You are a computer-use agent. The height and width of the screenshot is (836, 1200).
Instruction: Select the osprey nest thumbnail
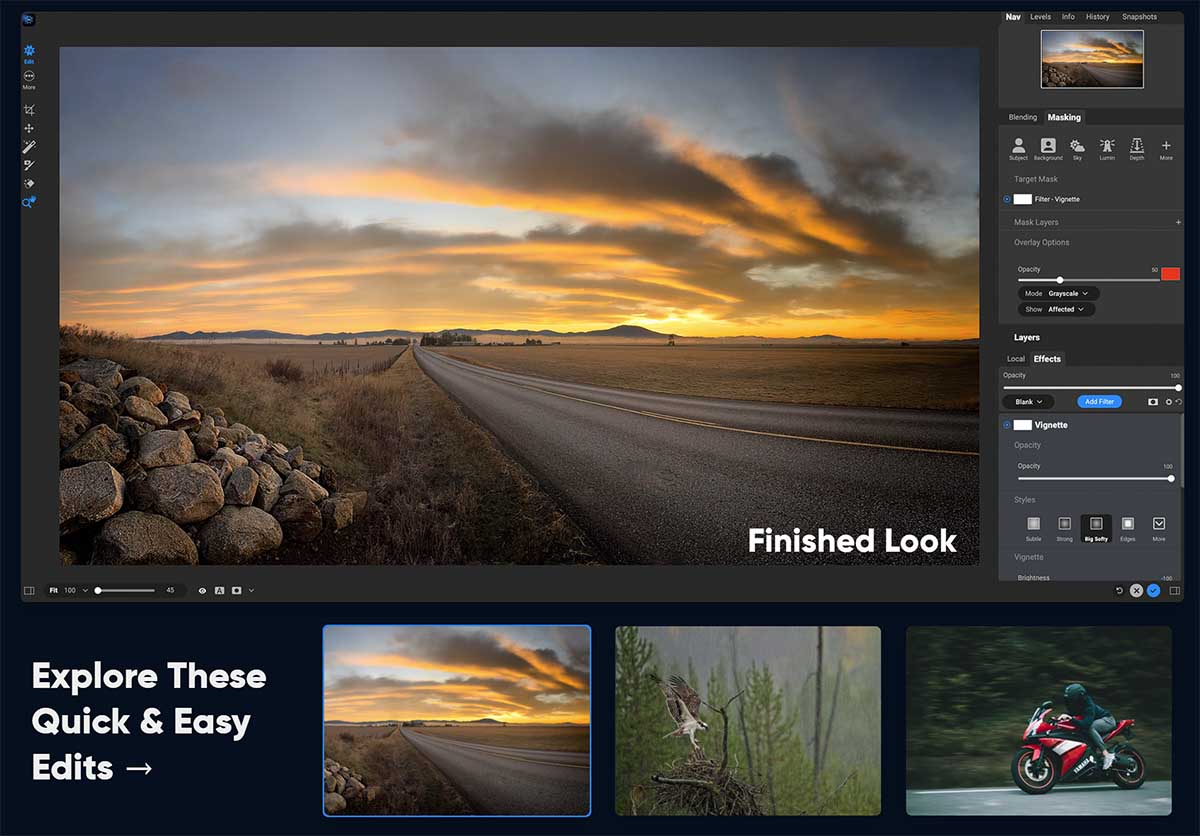pyautogui.click(x=748, y=721)
